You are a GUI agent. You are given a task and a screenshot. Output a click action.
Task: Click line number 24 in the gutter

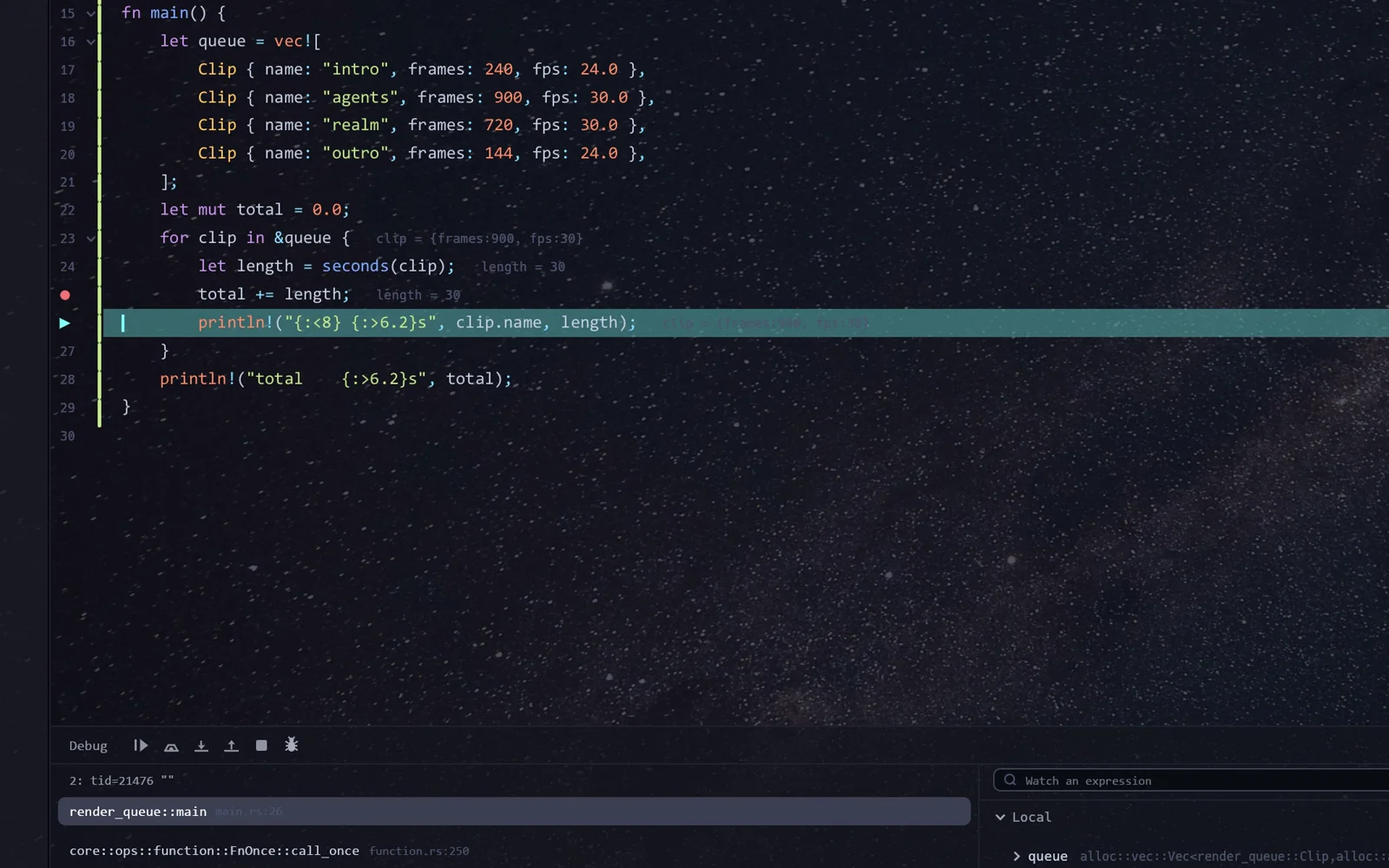[x=68, y=267]
